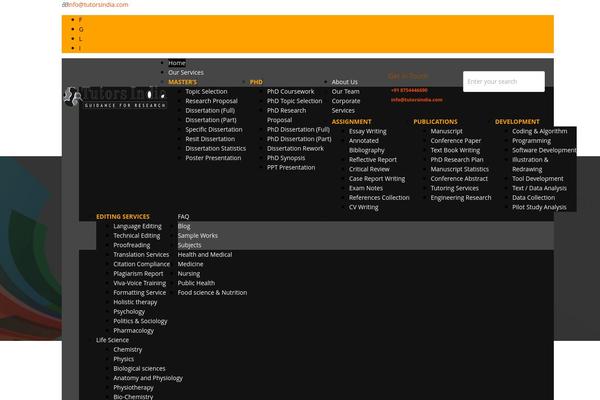The width and height of the screenshot is (600, 400).
Task: Go to Dissertation (Full) page
Action: pos(210,111)
